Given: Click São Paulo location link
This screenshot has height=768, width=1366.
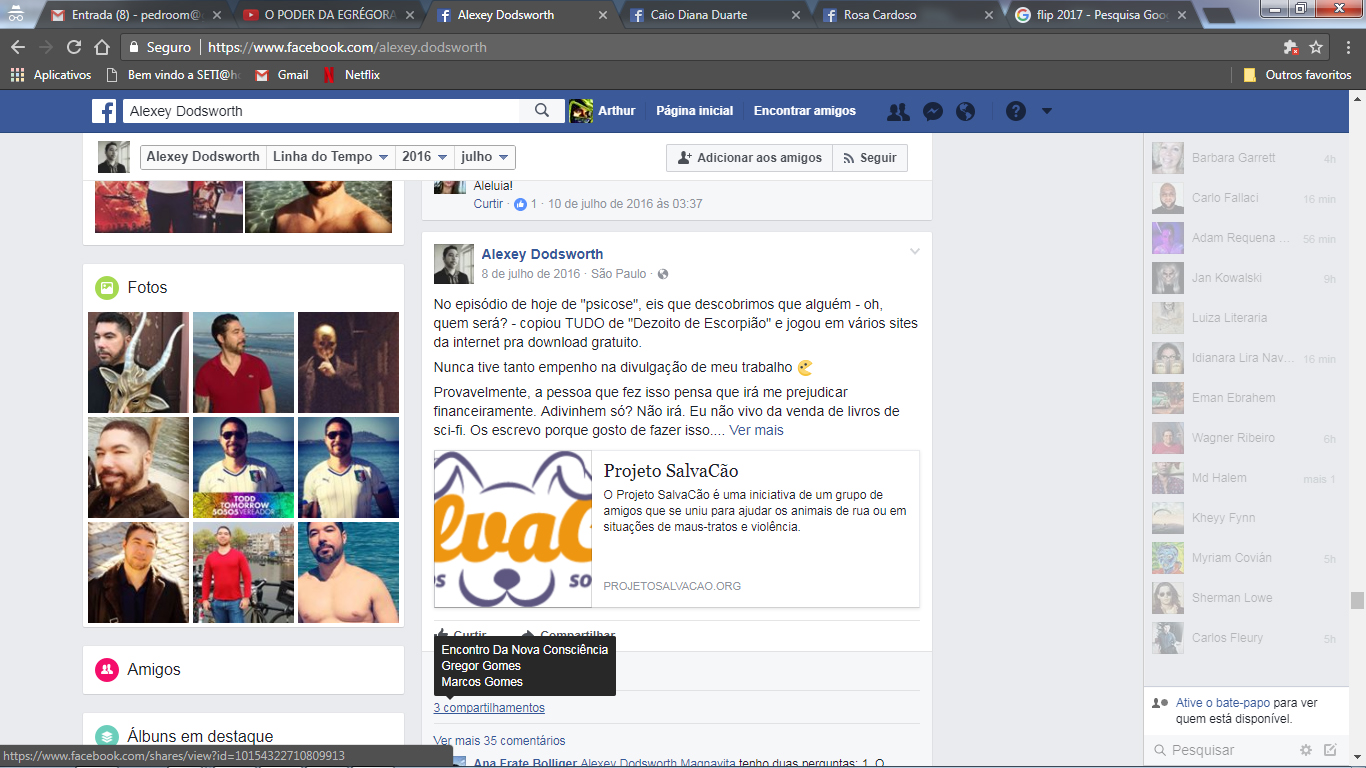Looking at the screenshot, I should [618, 274].
